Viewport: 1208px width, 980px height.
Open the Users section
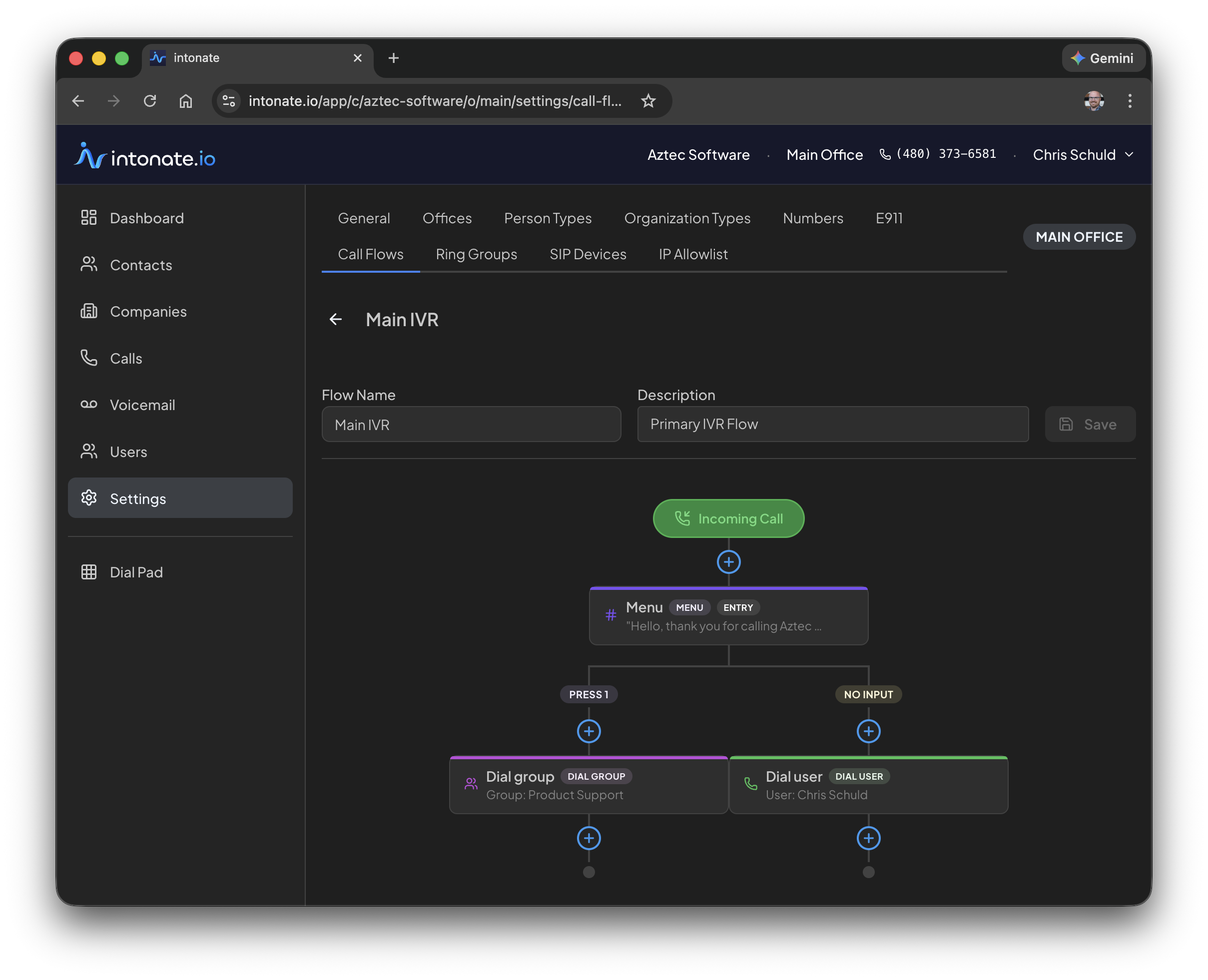pos(128,452)
